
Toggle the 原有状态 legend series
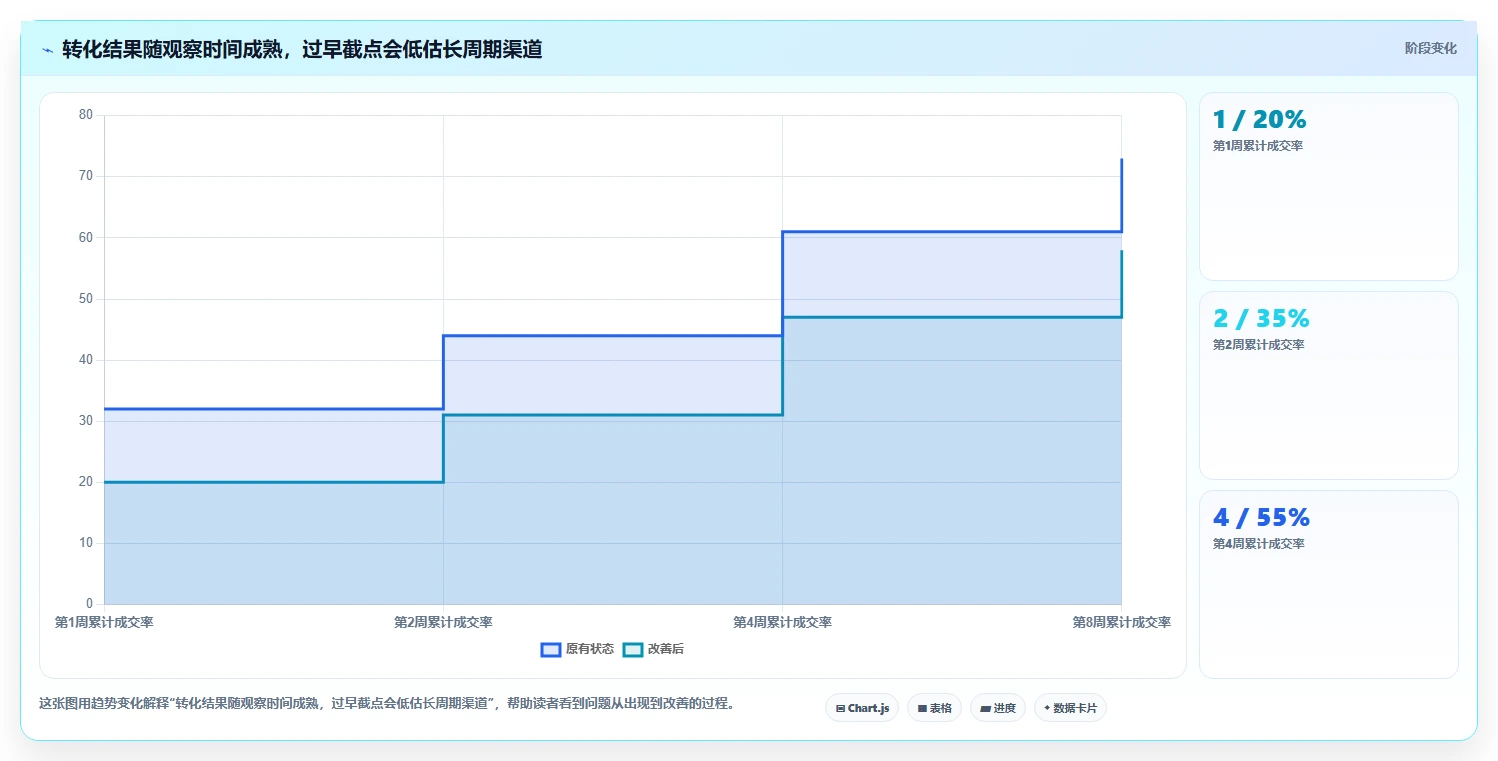point(577,649)
